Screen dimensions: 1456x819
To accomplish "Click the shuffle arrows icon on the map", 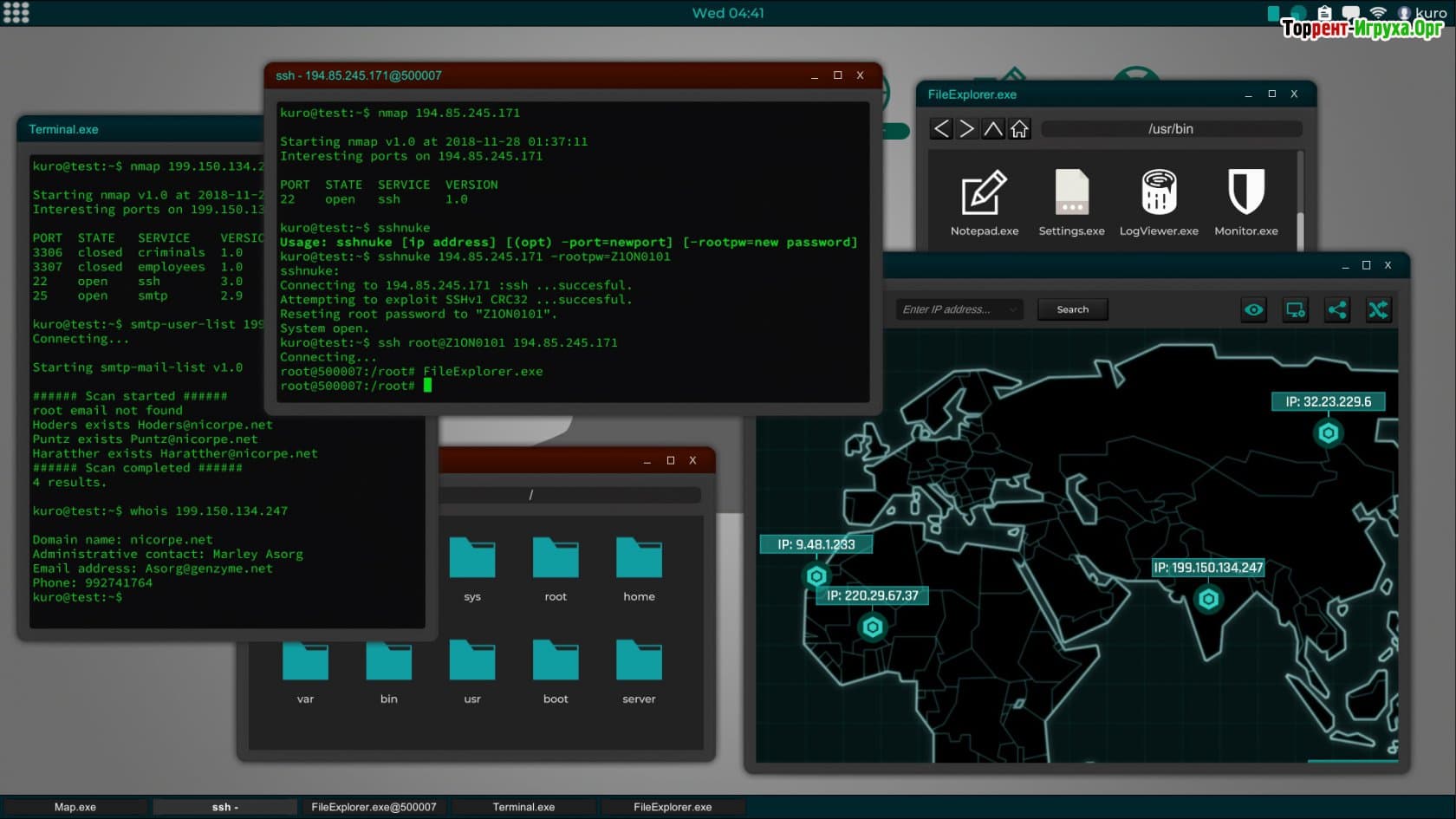I will click(x=1378, y=310).
